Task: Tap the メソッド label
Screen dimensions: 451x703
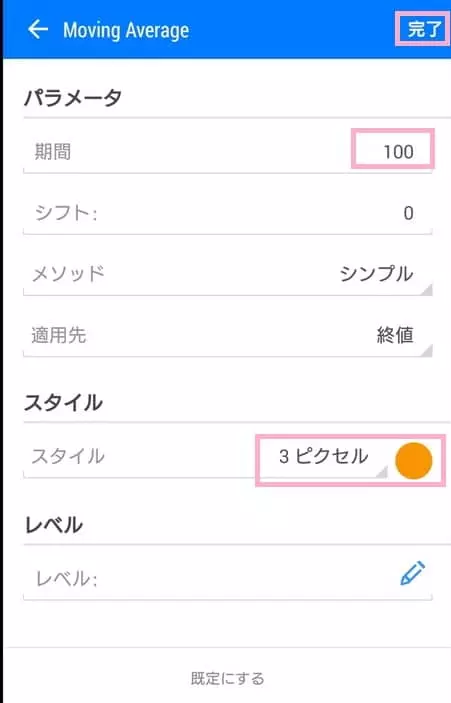Action: pyautogui.click(x=68, y=273)
